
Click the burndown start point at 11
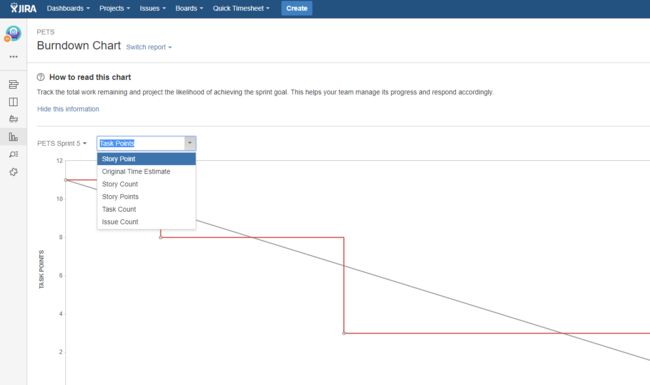pyautogui.click(x=65, y=180)
